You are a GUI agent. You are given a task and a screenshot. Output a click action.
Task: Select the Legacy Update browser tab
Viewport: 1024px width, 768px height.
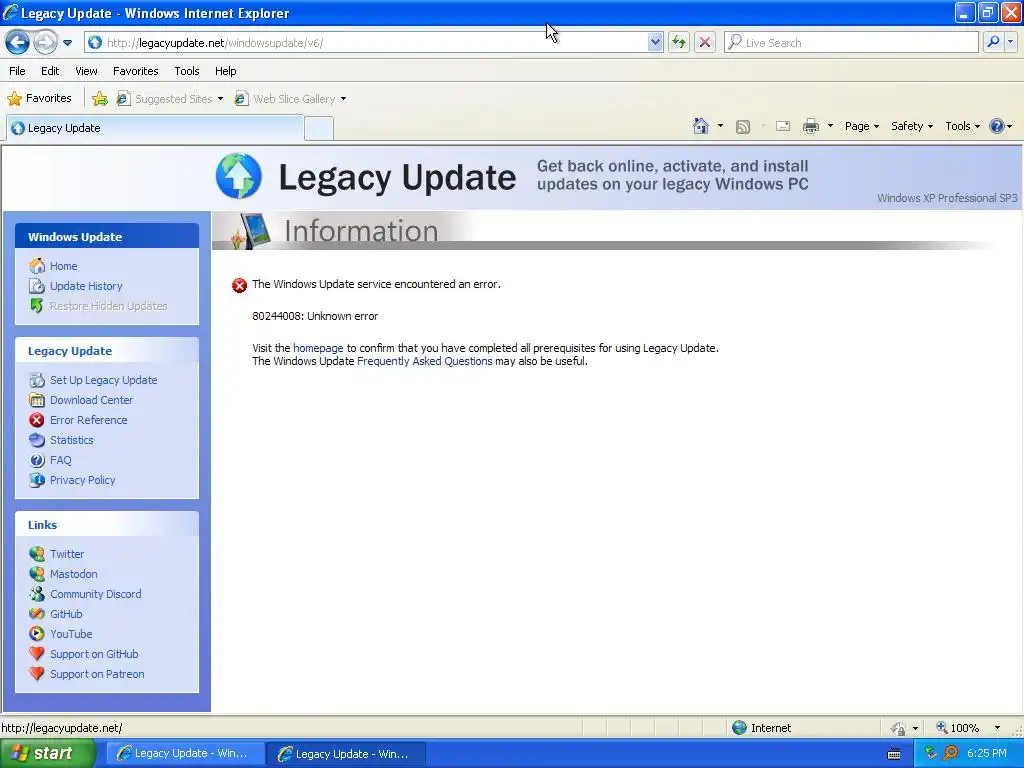(155, 128)
